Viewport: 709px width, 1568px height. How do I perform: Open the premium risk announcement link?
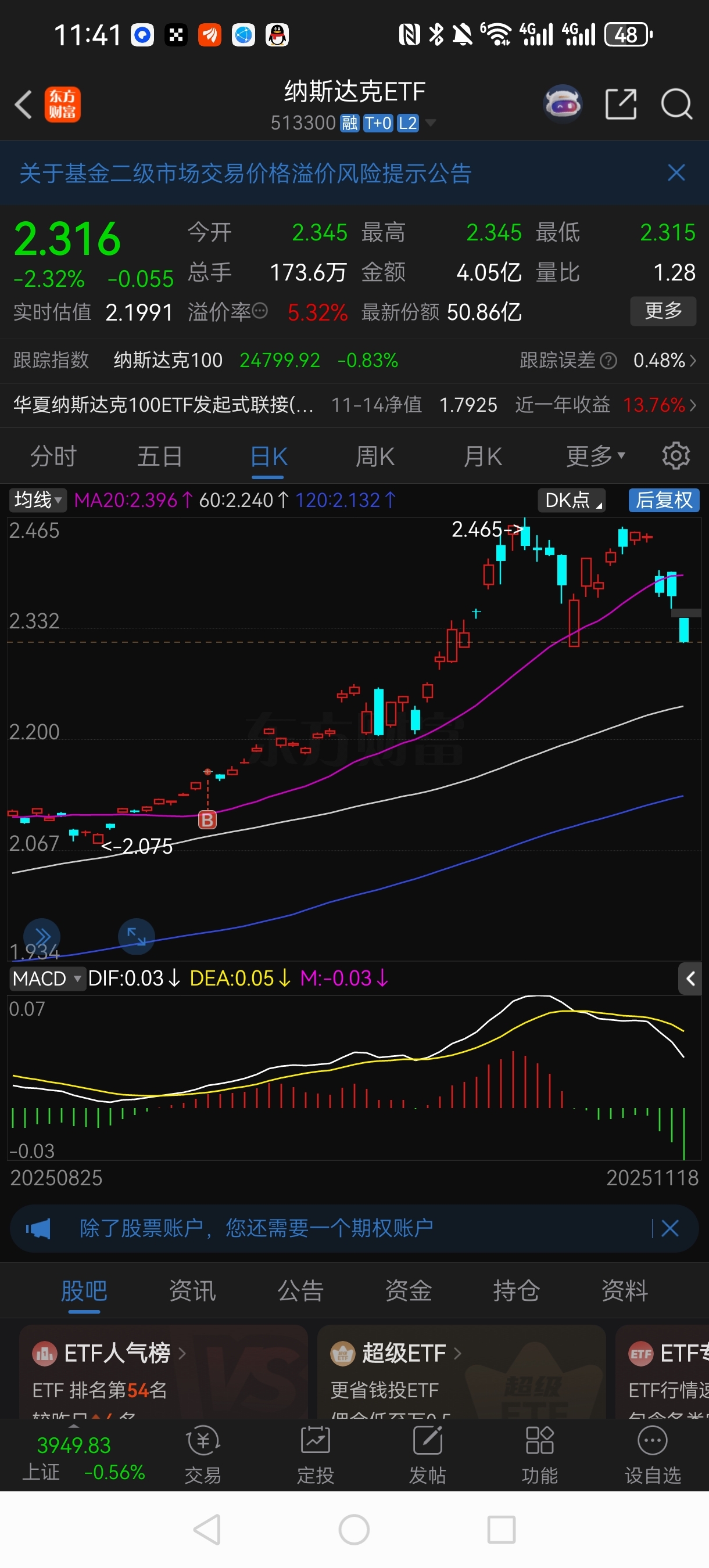pos(245,174)
